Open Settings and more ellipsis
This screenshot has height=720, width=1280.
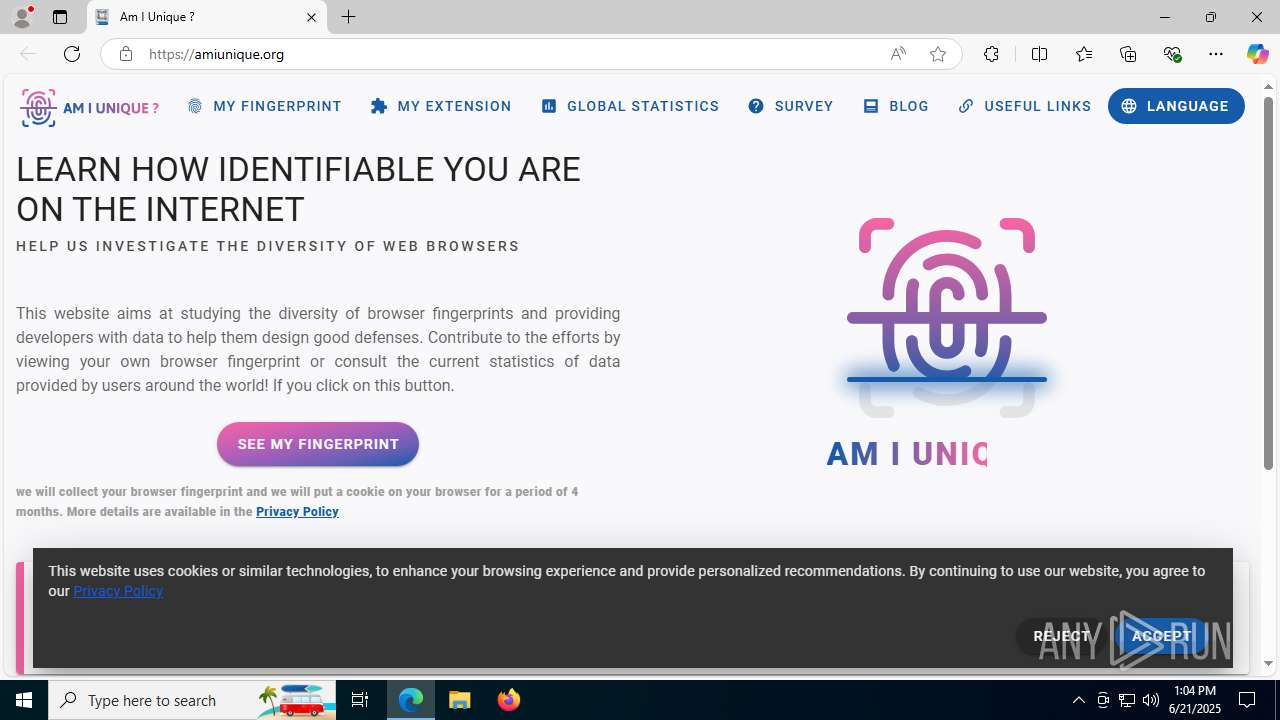click(1216, 54)
